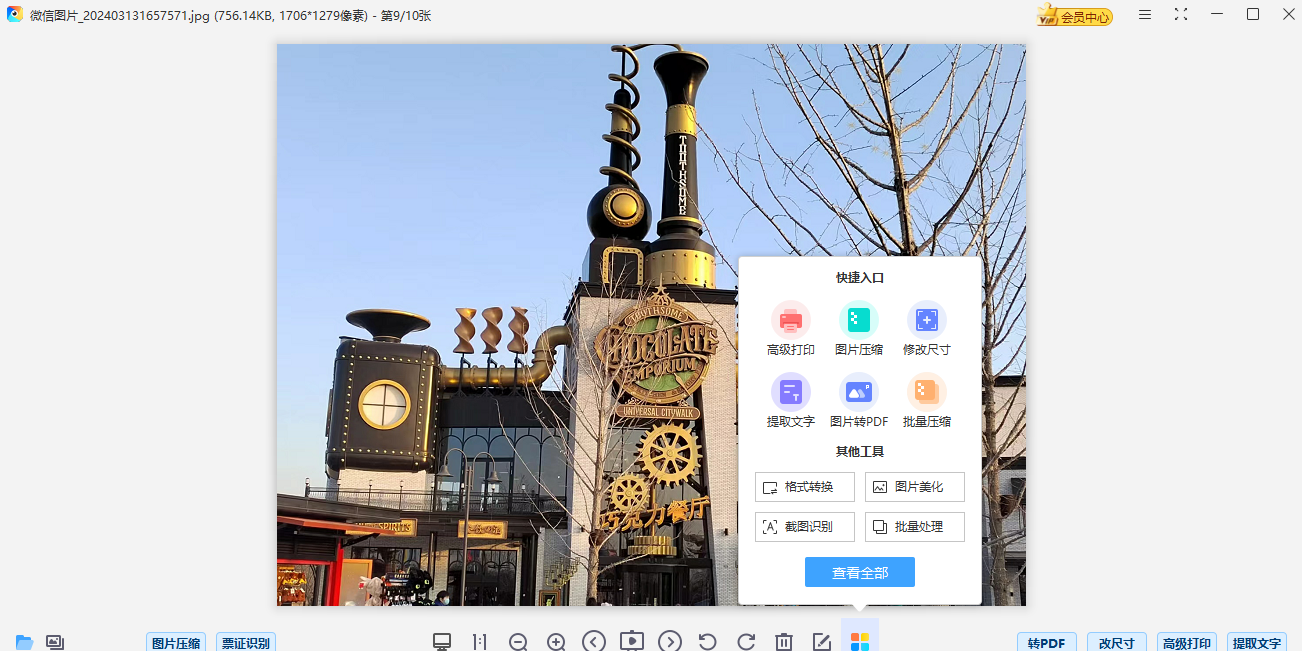Image resolution: width=1302 pixels, height=651 pixels.
Task: Choose 图片美化 from other tools
Action: pos(914,487)
